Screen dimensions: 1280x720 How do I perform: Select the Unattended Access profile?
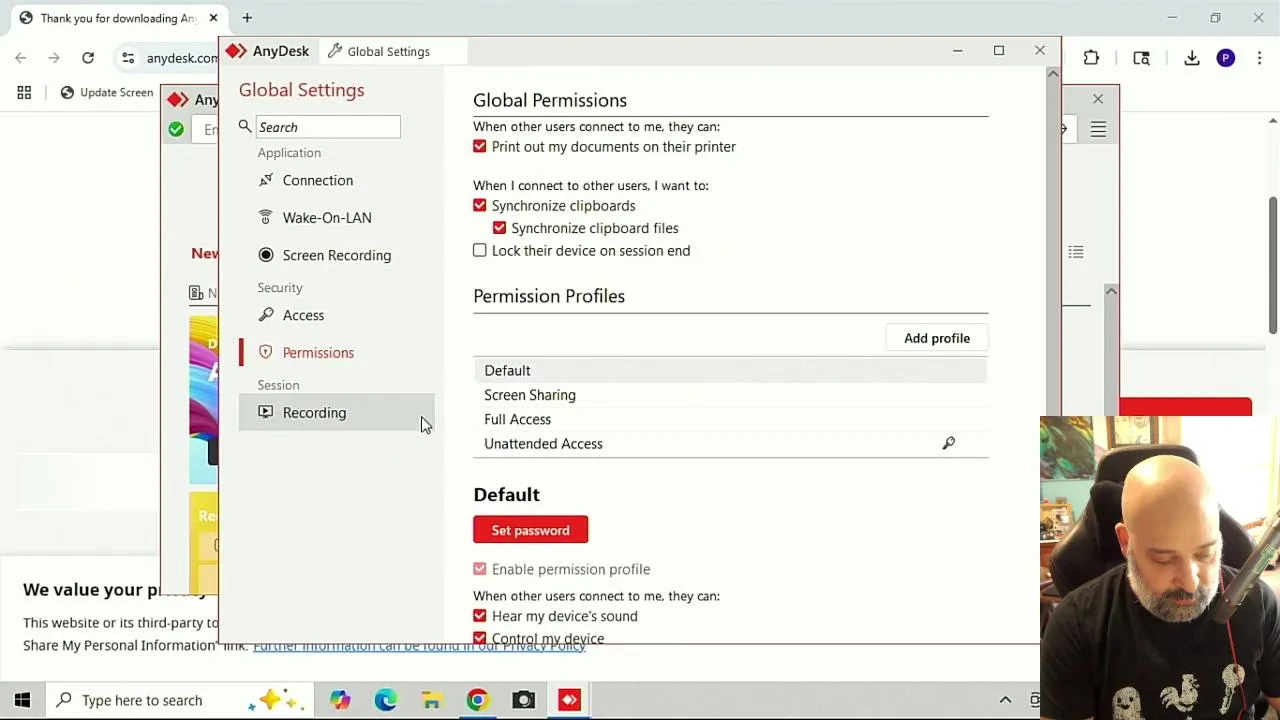pos(730,443)
